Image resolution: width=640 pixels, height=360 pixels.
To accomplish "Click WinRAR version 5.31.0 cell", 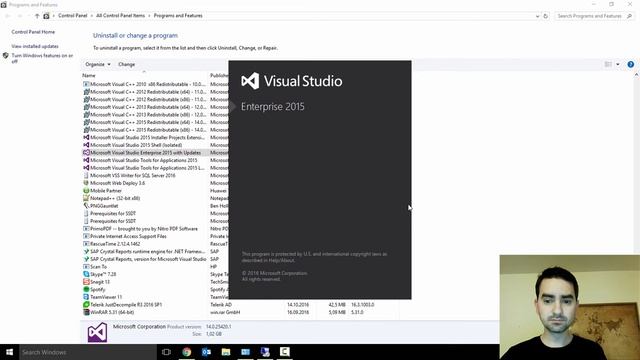I will [357, 312].
